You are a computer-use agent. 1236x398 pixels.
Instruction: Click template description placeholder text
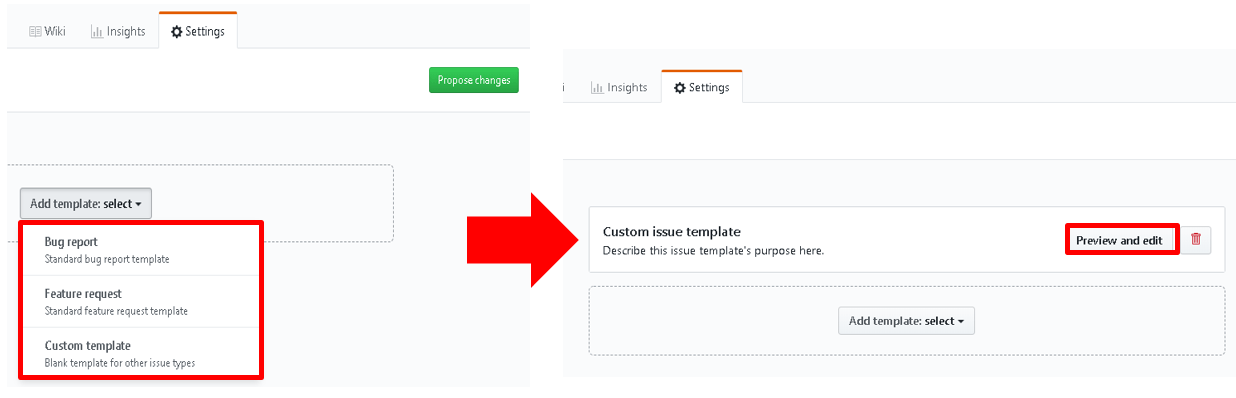point(713,250)
